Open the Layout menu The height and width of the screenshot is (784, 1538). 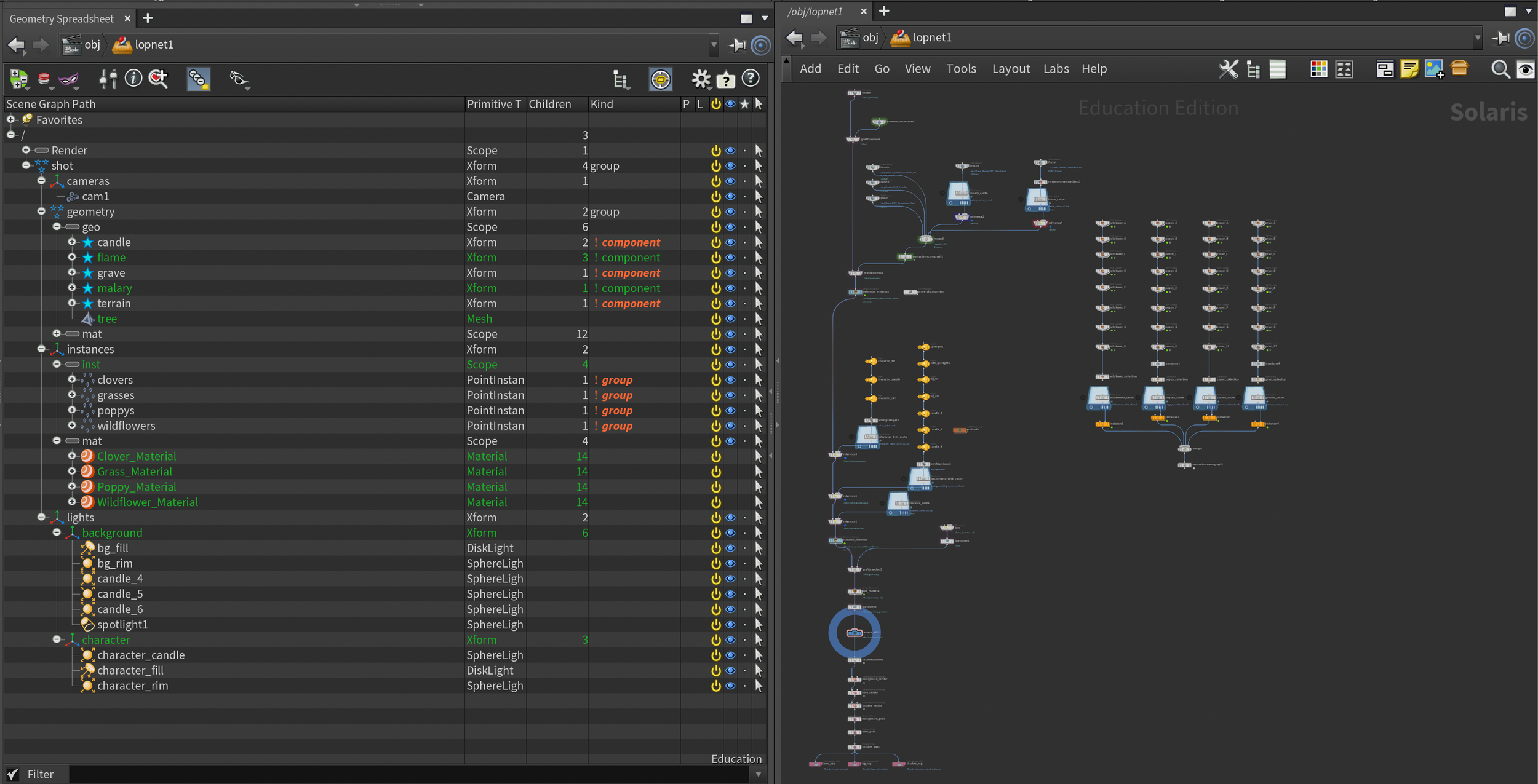pos(1010,69)
